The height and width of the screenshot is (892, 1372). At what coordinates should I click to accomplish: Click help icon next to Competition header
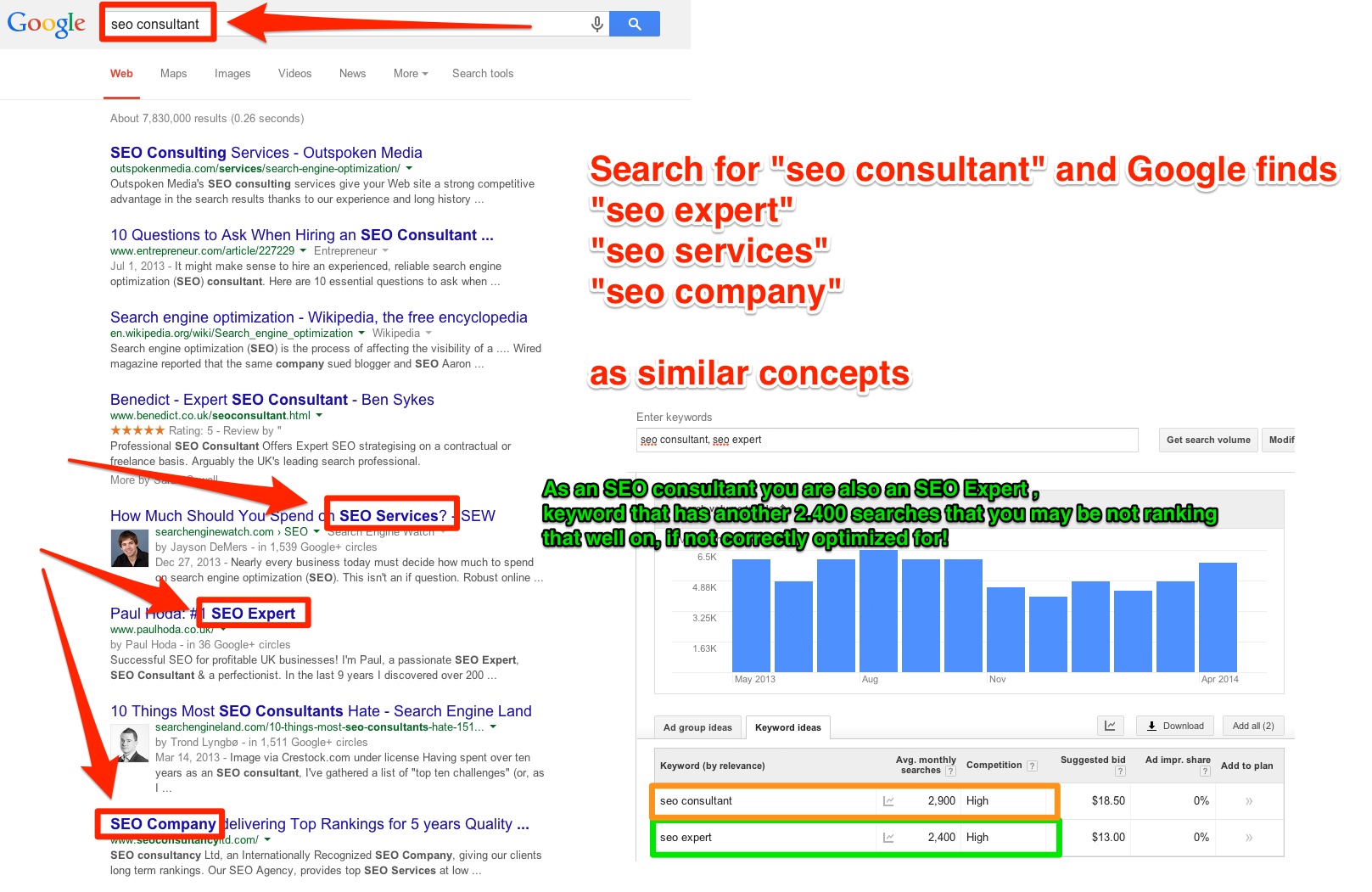(1032, 766)
